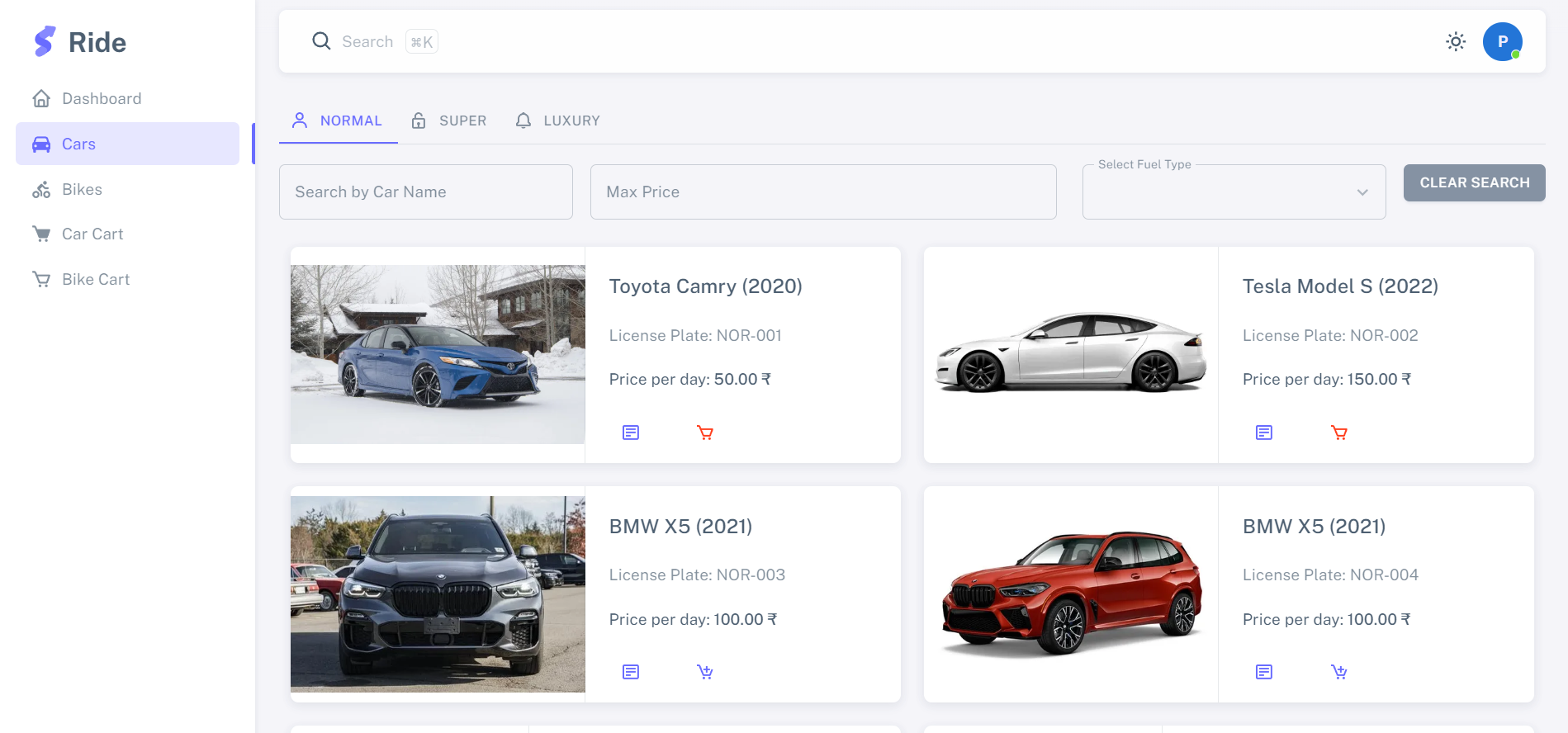
Task: Go to Bikes in sidebar
Action: tap(82, 189)
